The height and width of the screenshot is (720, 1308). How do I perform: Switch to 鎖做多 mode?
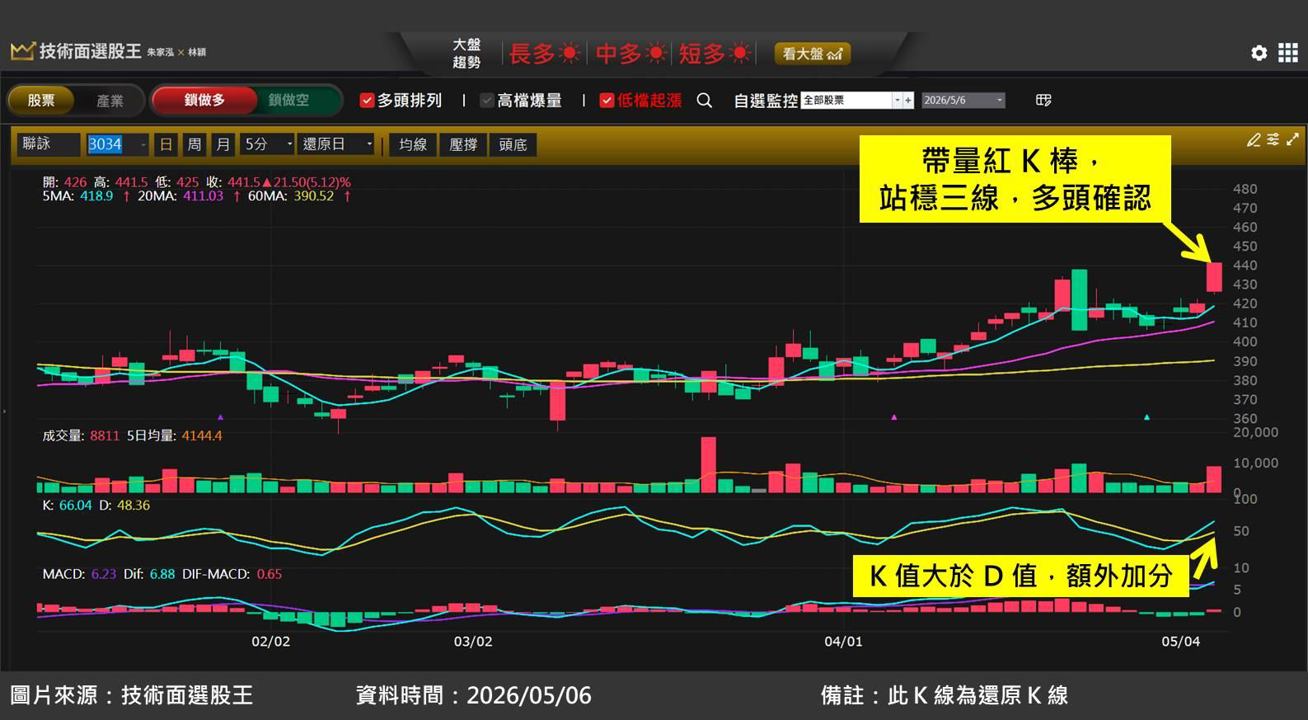204,100
